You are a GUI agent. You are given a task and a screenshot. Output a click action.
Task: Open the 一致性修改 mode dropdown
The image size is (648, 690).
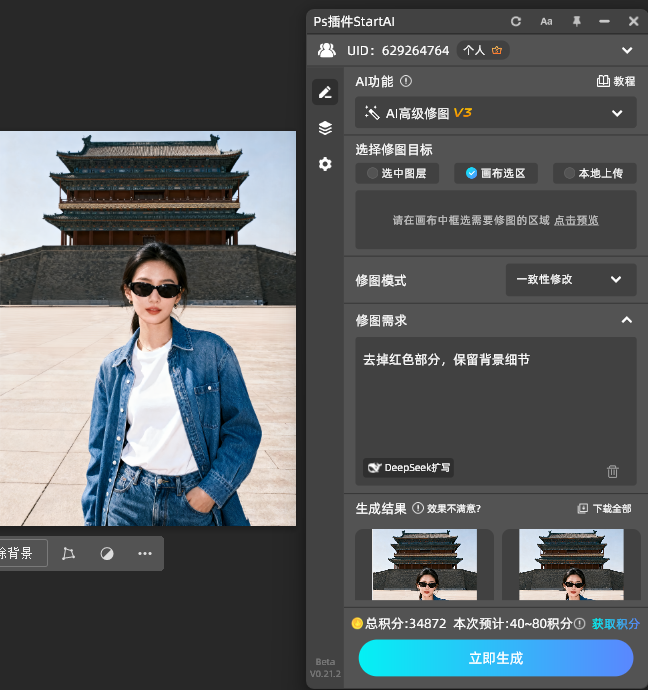(570, 280)
